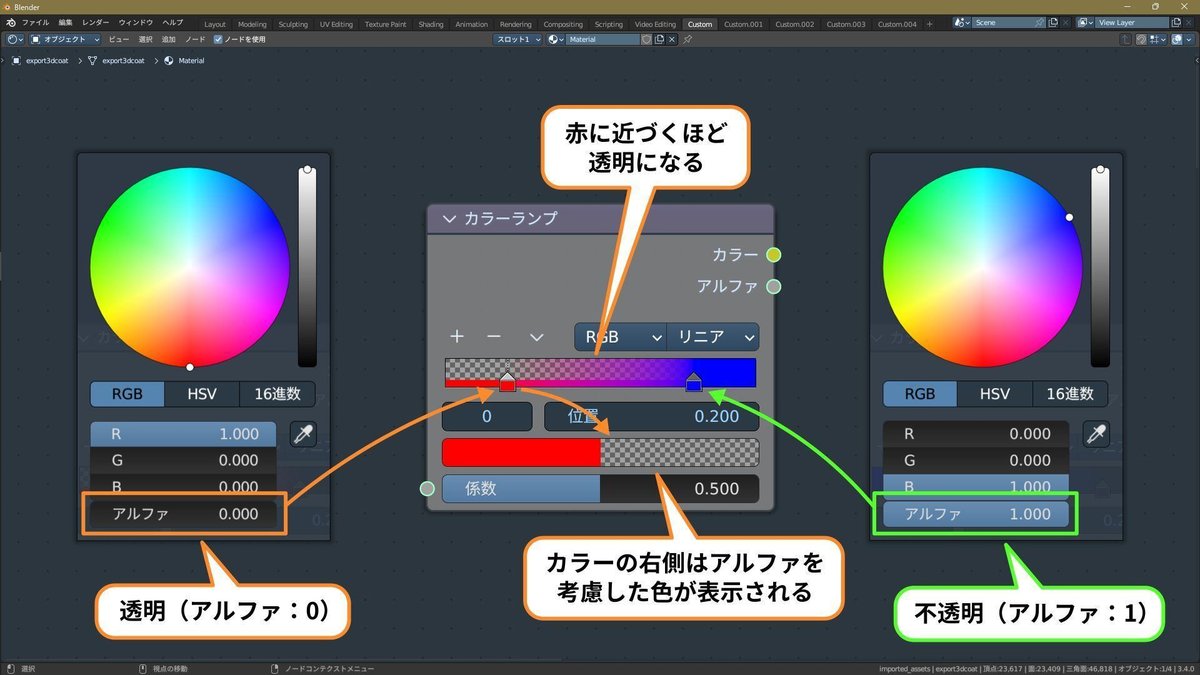Open the リニア interpolation dropdown
Image resolution: width=1200 pixels, height=675 pixels.
click(713, 336)
